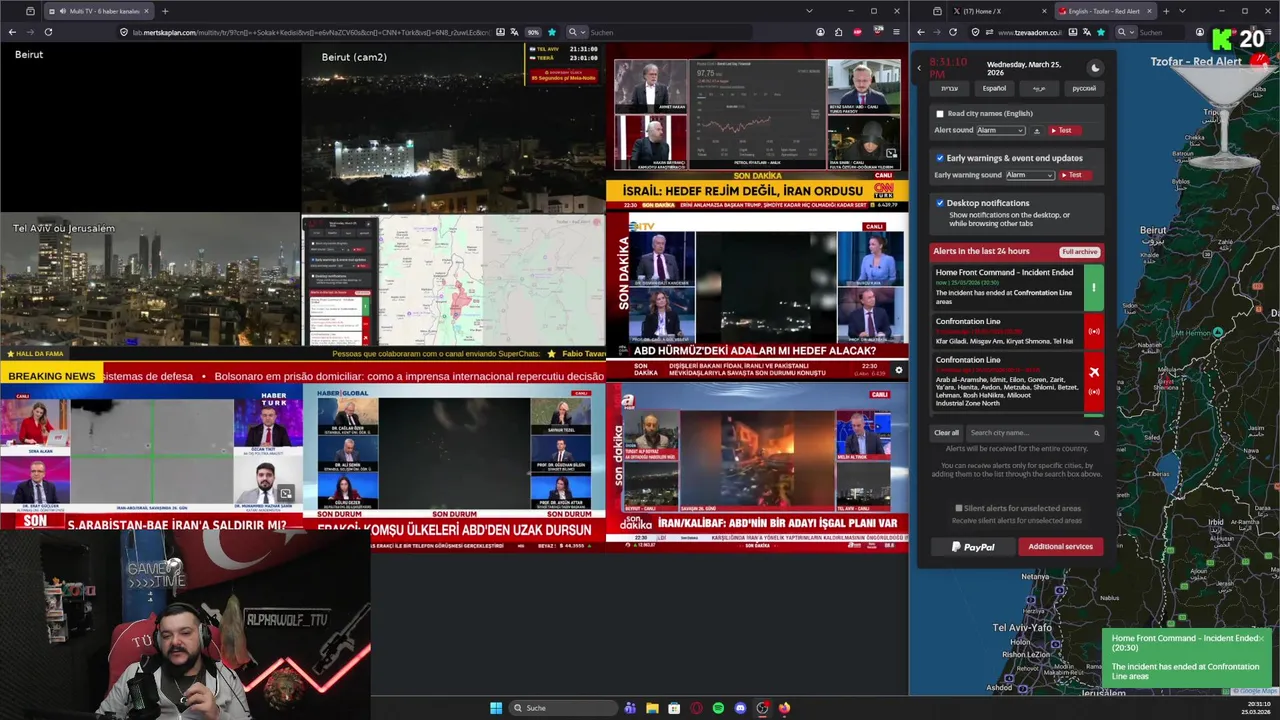Open Additional services
The image size is (1280, 720).
[x=1060, y=547]
